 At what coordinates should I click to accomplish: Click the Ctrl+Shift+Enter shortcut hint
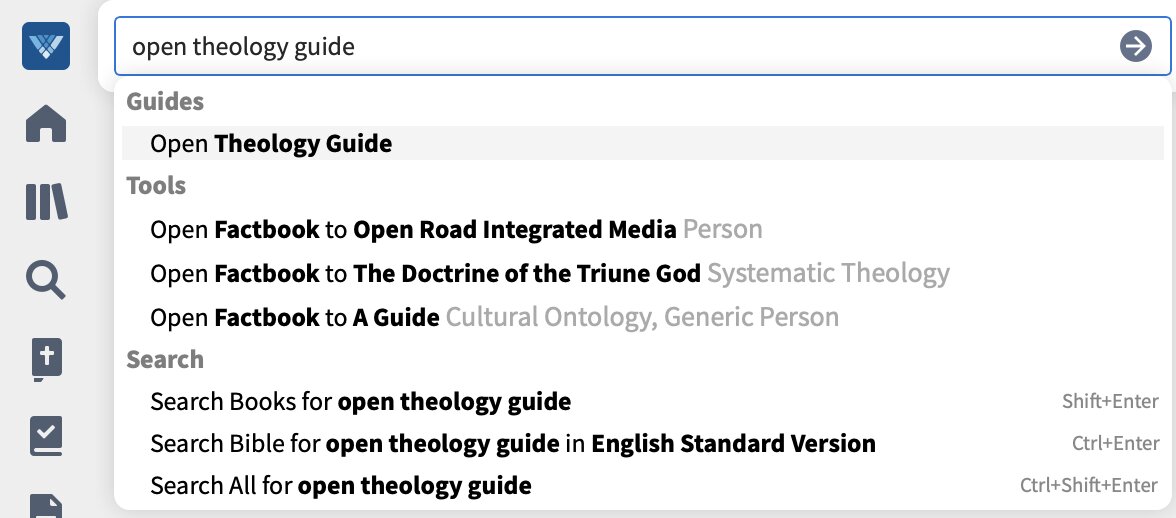pos(1089,486)
